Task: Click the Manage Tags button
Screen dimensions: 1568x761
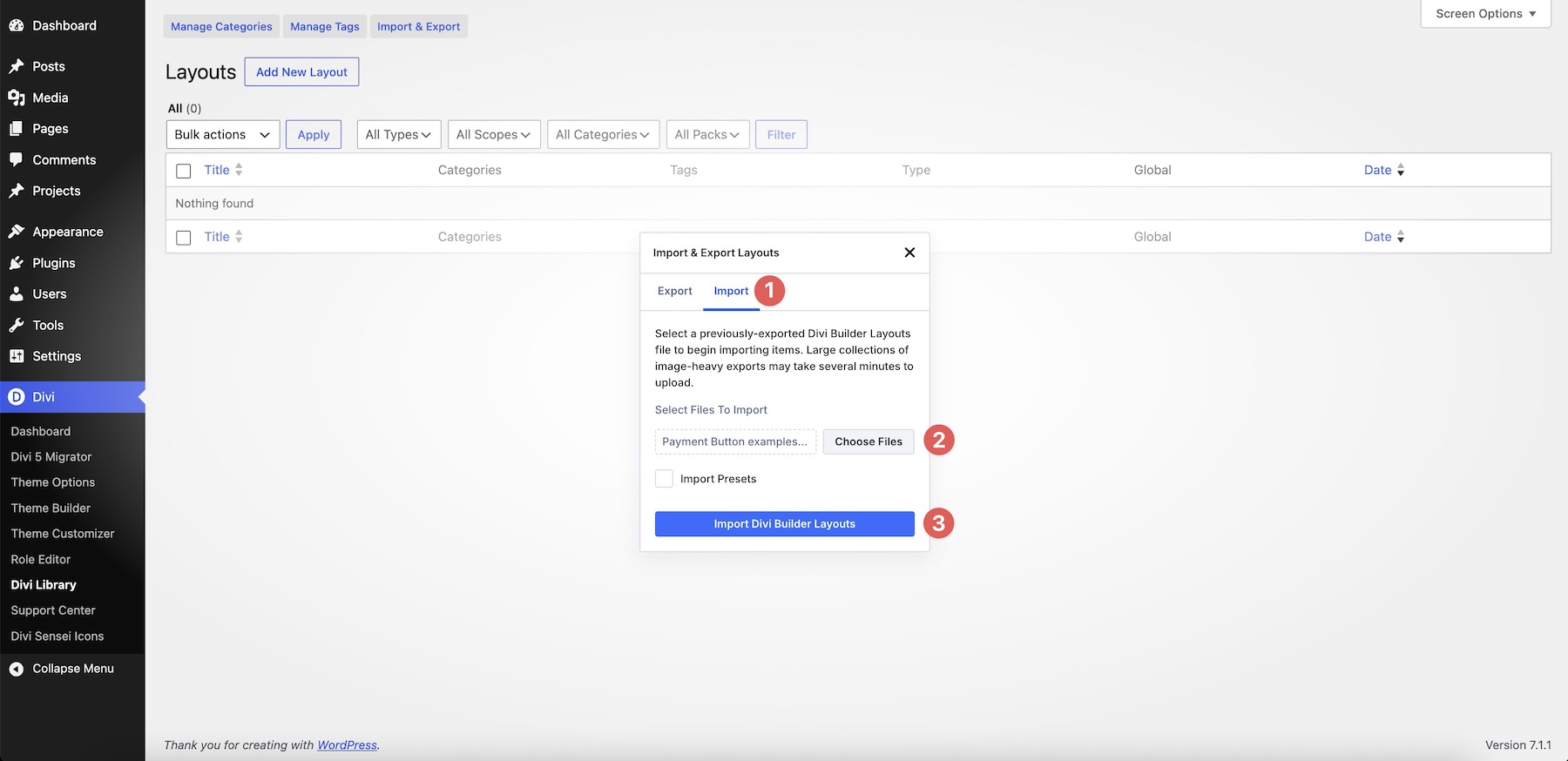Action: coord(325,26)
